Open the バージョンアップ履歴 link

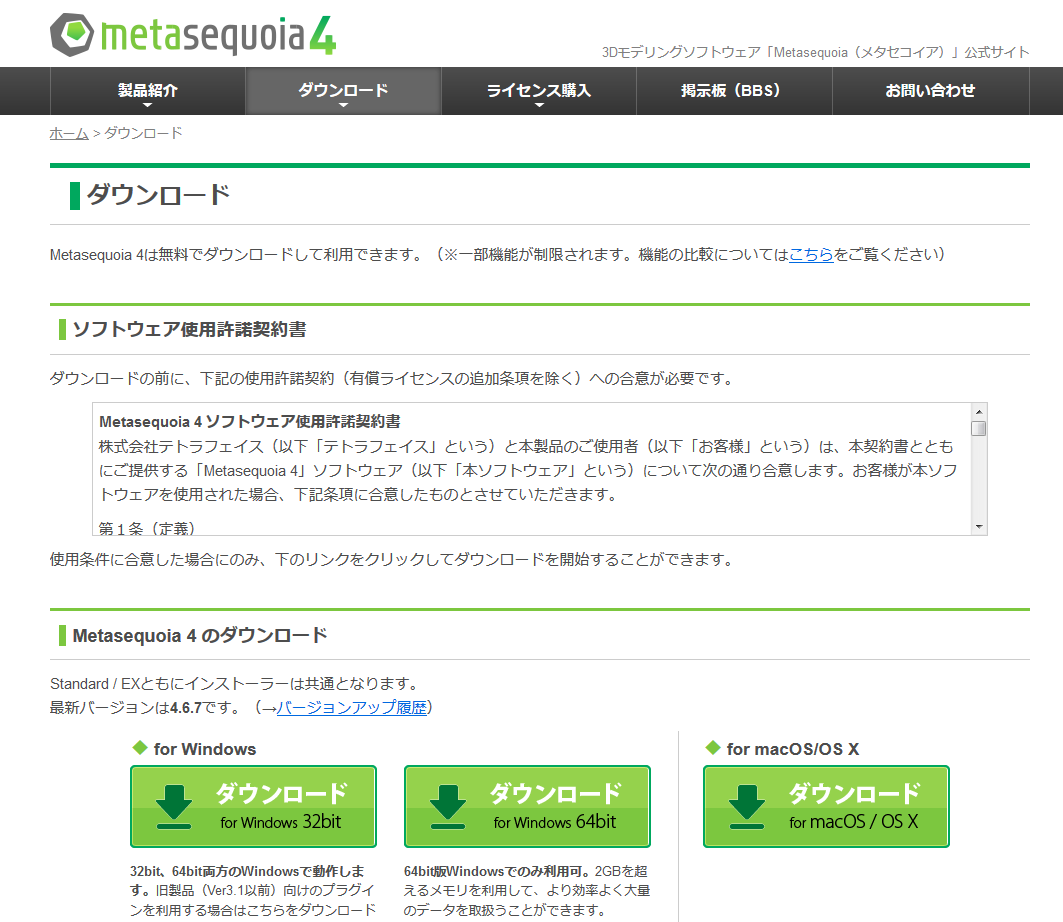352,708
